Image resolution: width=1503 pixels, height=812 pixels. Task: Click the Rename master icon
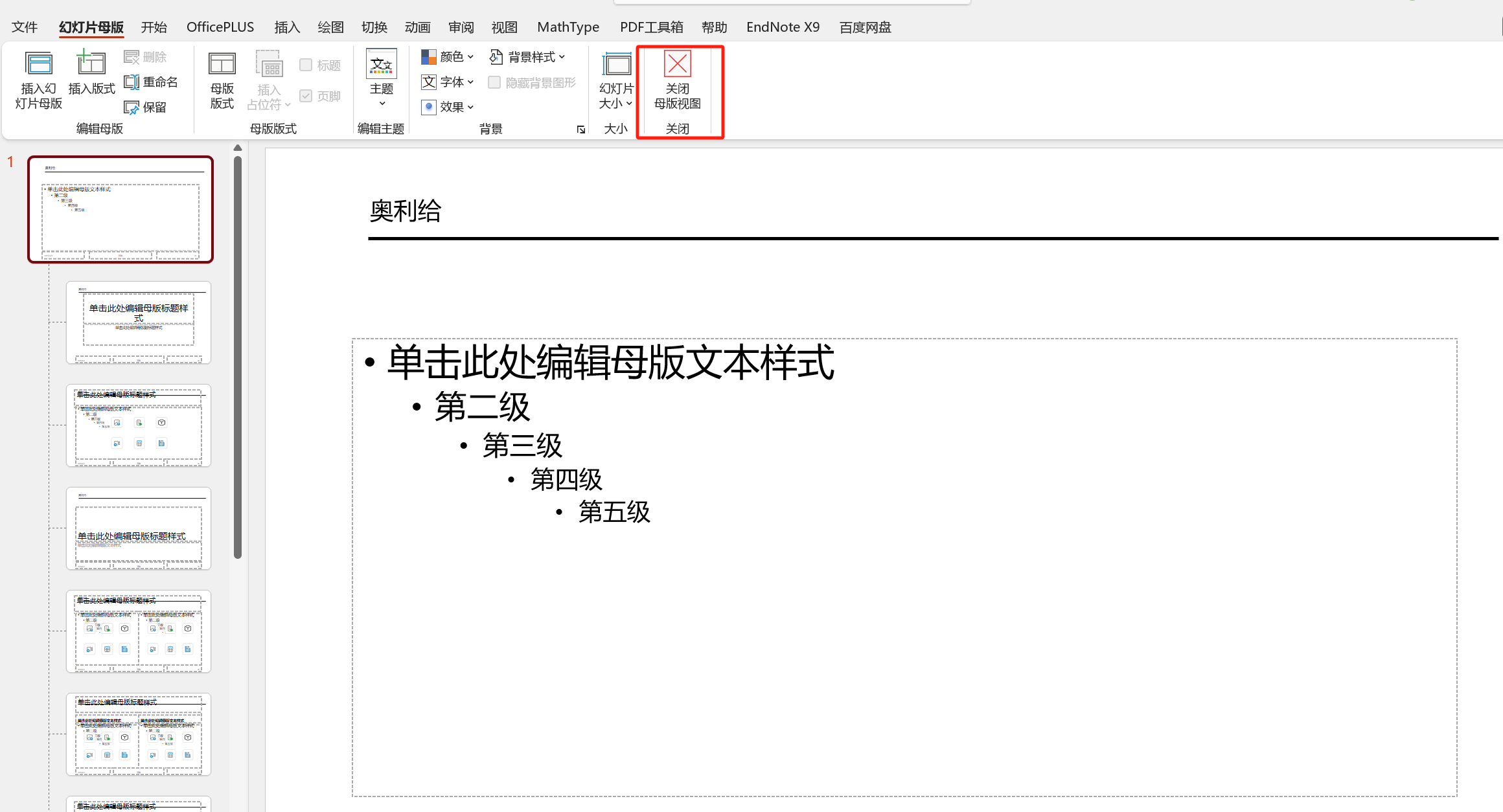(132, 82)
